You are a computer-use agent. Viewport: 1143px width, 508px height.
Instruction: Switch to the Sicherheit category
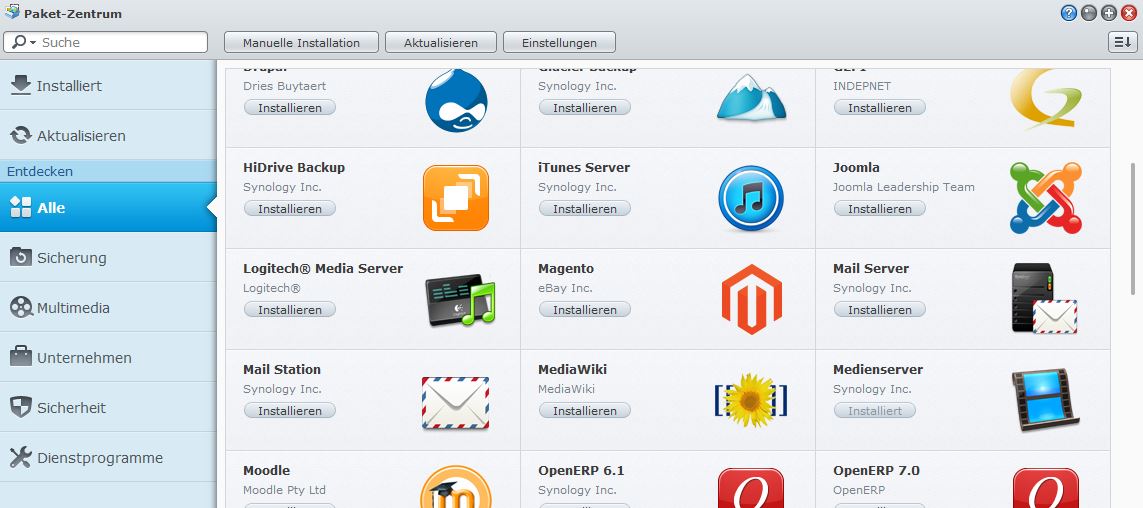click(x=108, y=408)
